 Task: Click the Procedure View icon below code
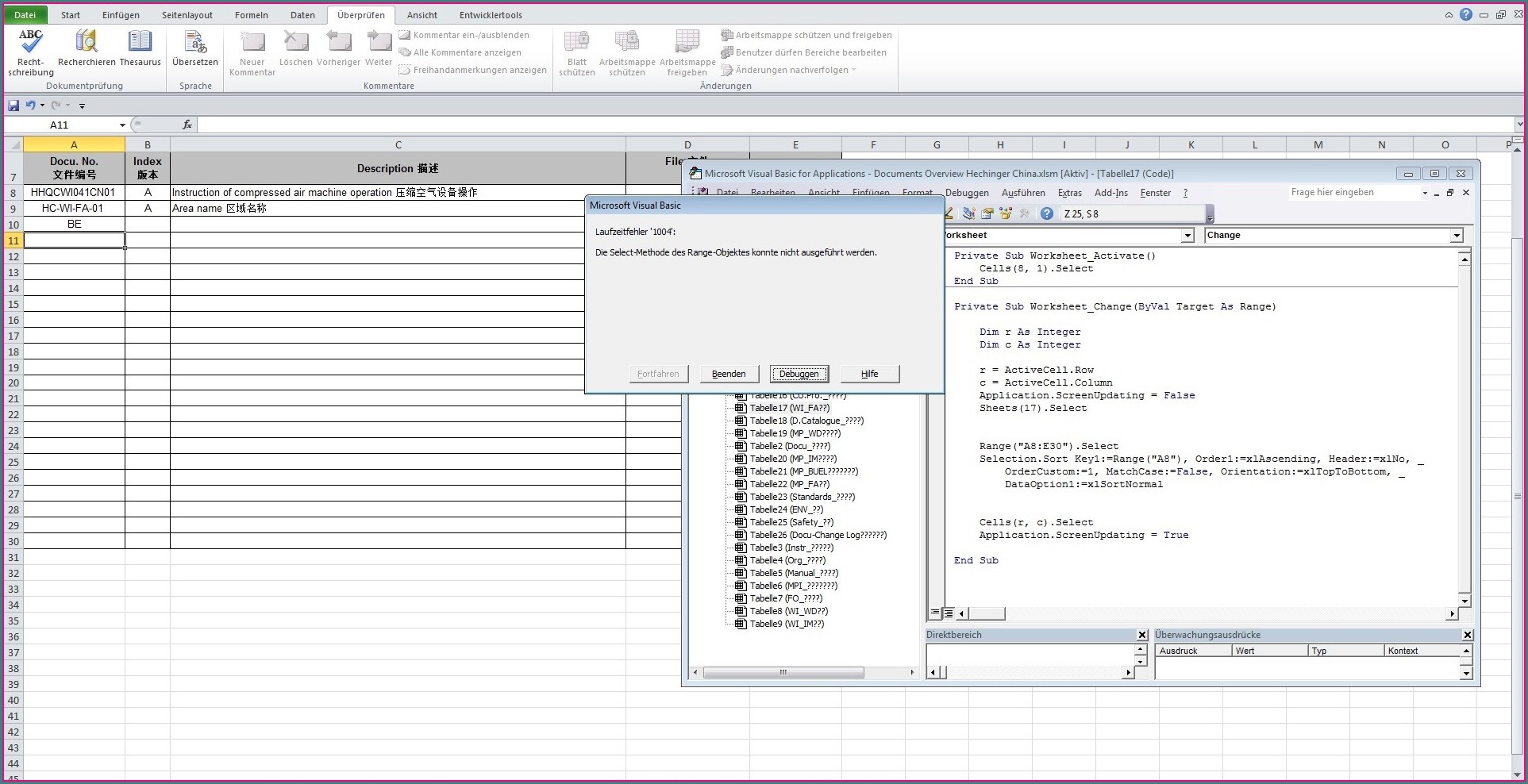[x=935, y=613]
